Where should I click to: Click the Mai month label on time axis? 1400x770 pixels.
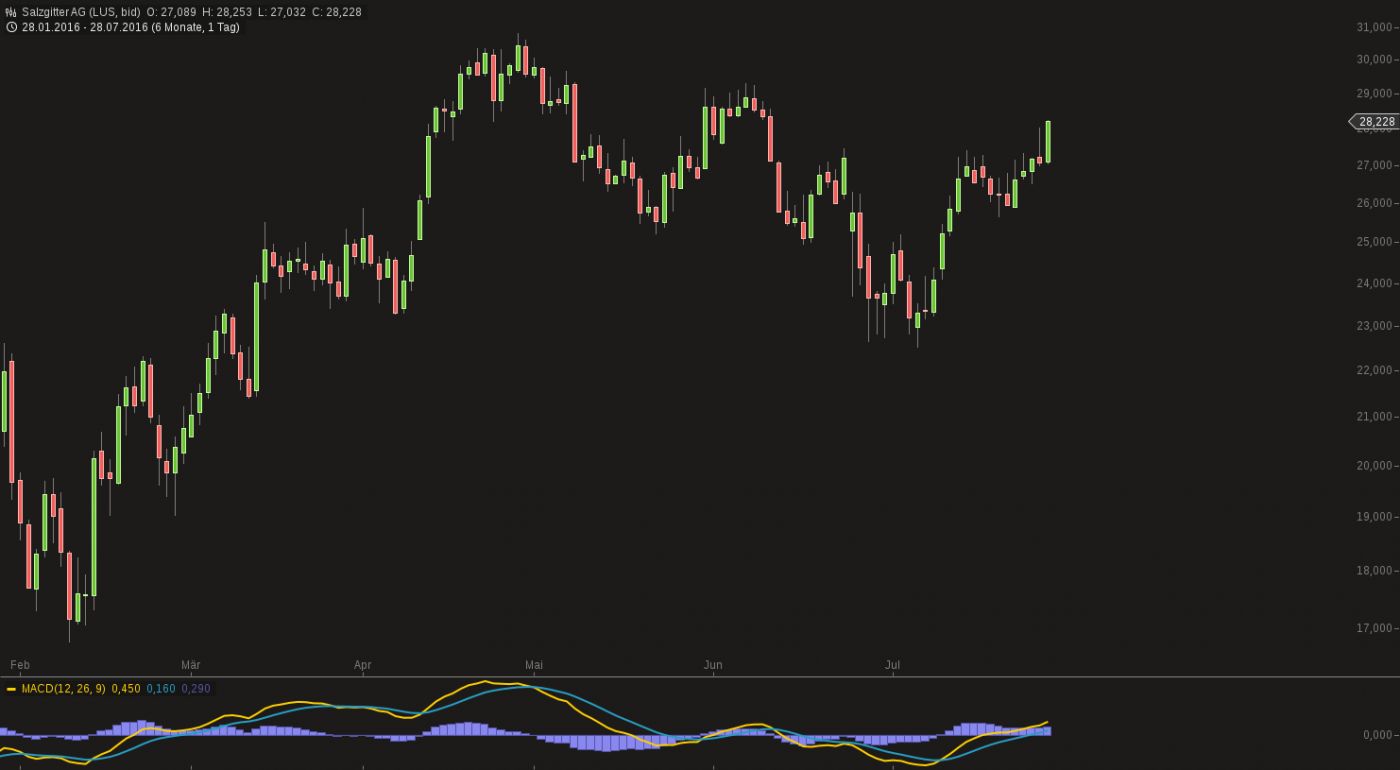[534, 665]
